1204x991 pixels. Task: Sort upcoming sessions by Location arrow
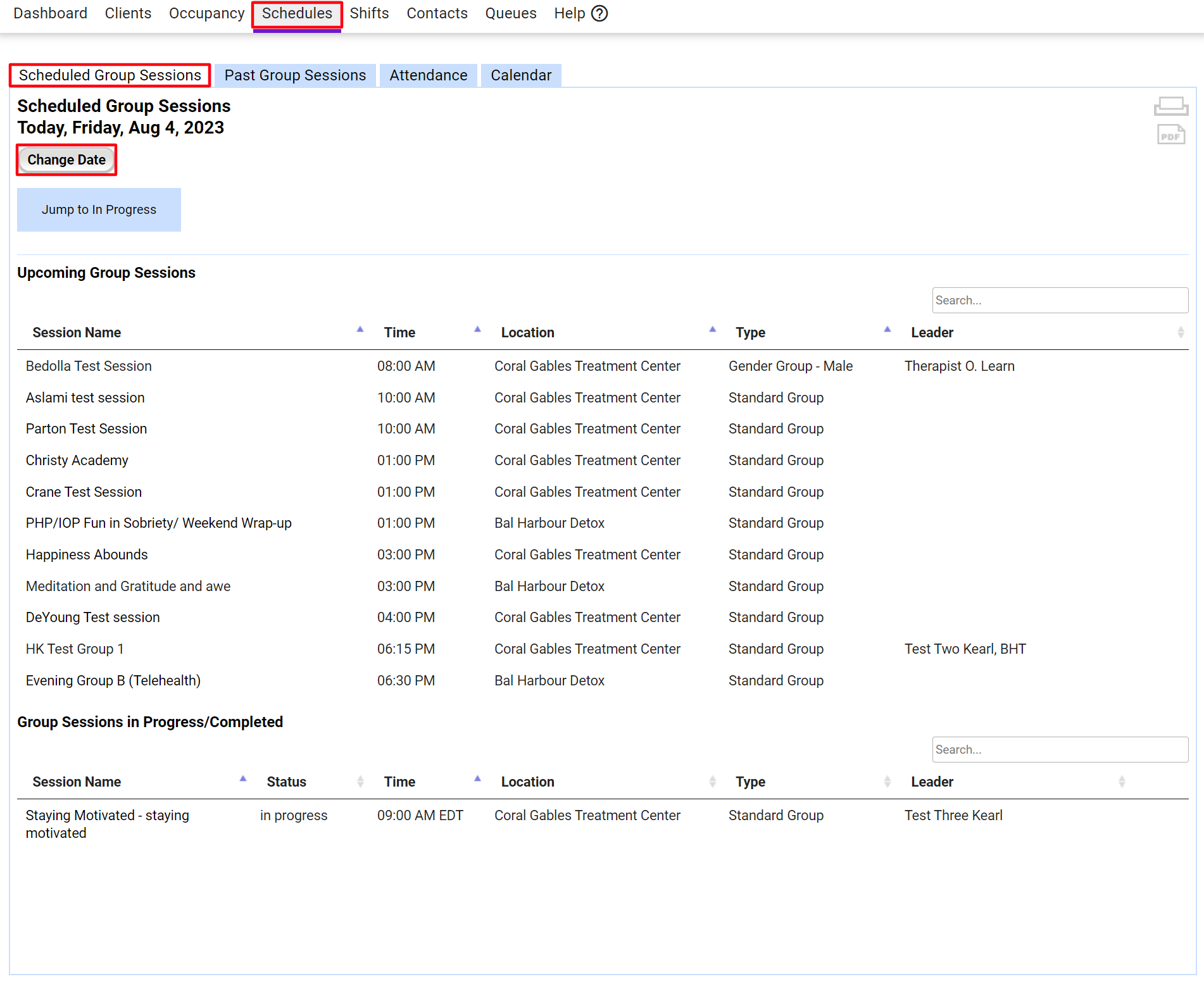712,330
